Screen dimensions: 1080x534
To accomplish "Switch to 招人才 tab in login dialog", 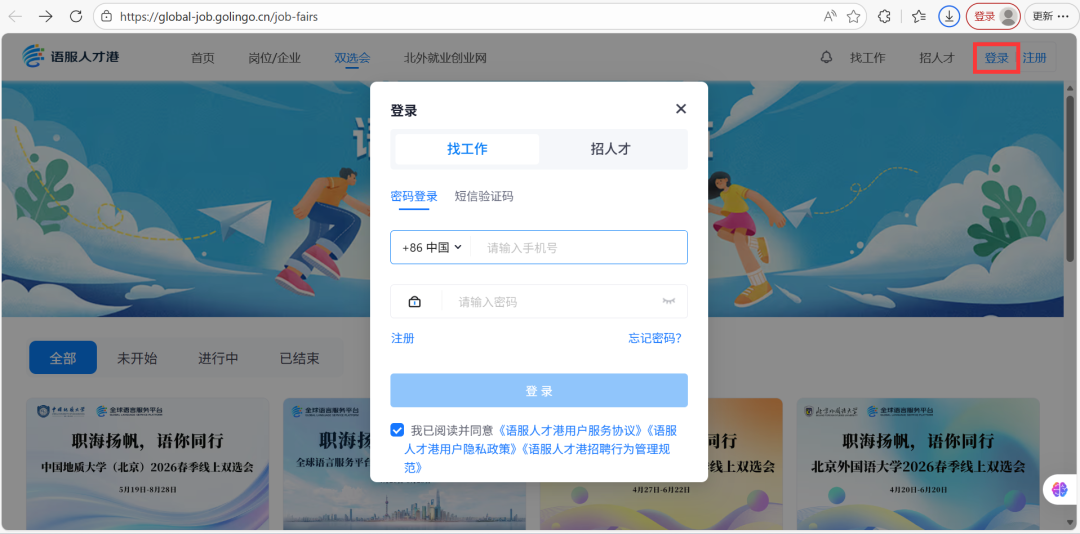I will click(x=611, y=149).
